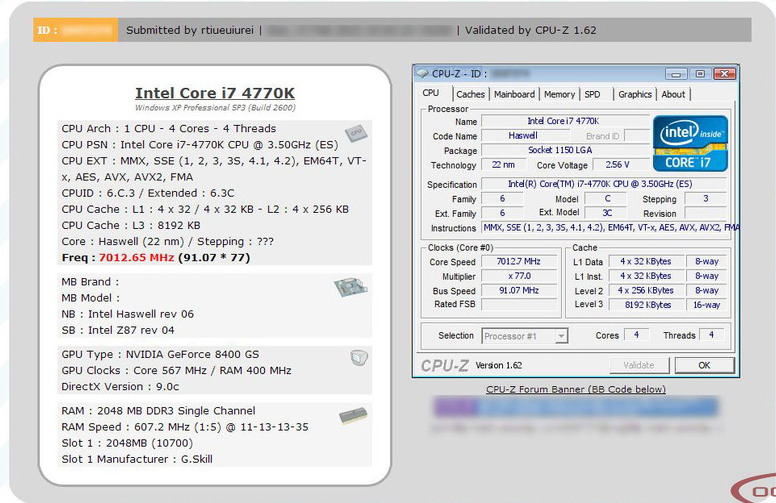This screenshot has height=503, width=776.
Task: Click the Core Speed value 7012.7 MHz
Action: coord(519,261)
